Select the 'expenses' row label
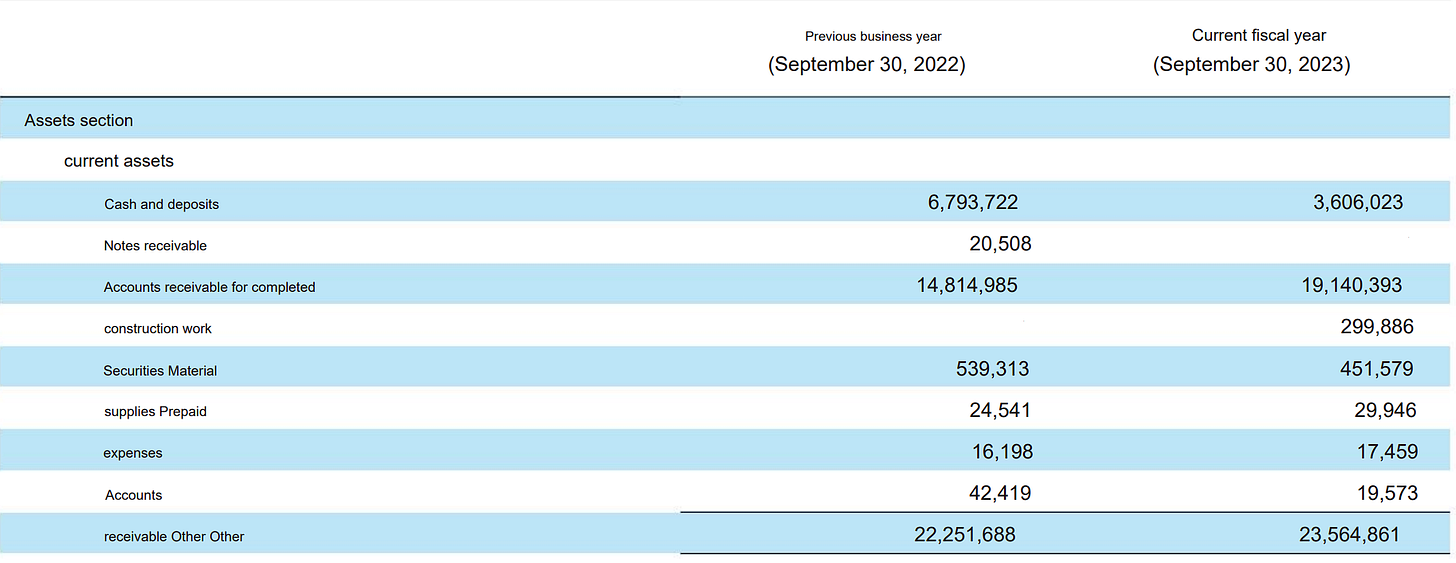Screen dimensions: 1456x563 coord(133,454)
